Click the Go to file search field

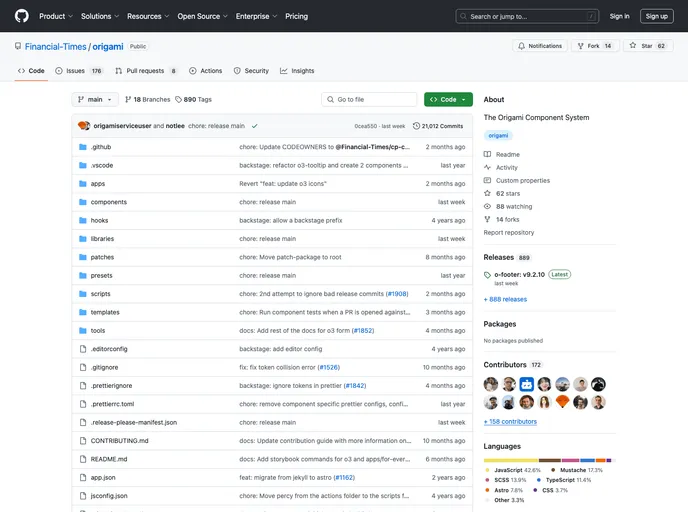pos(369,100)
